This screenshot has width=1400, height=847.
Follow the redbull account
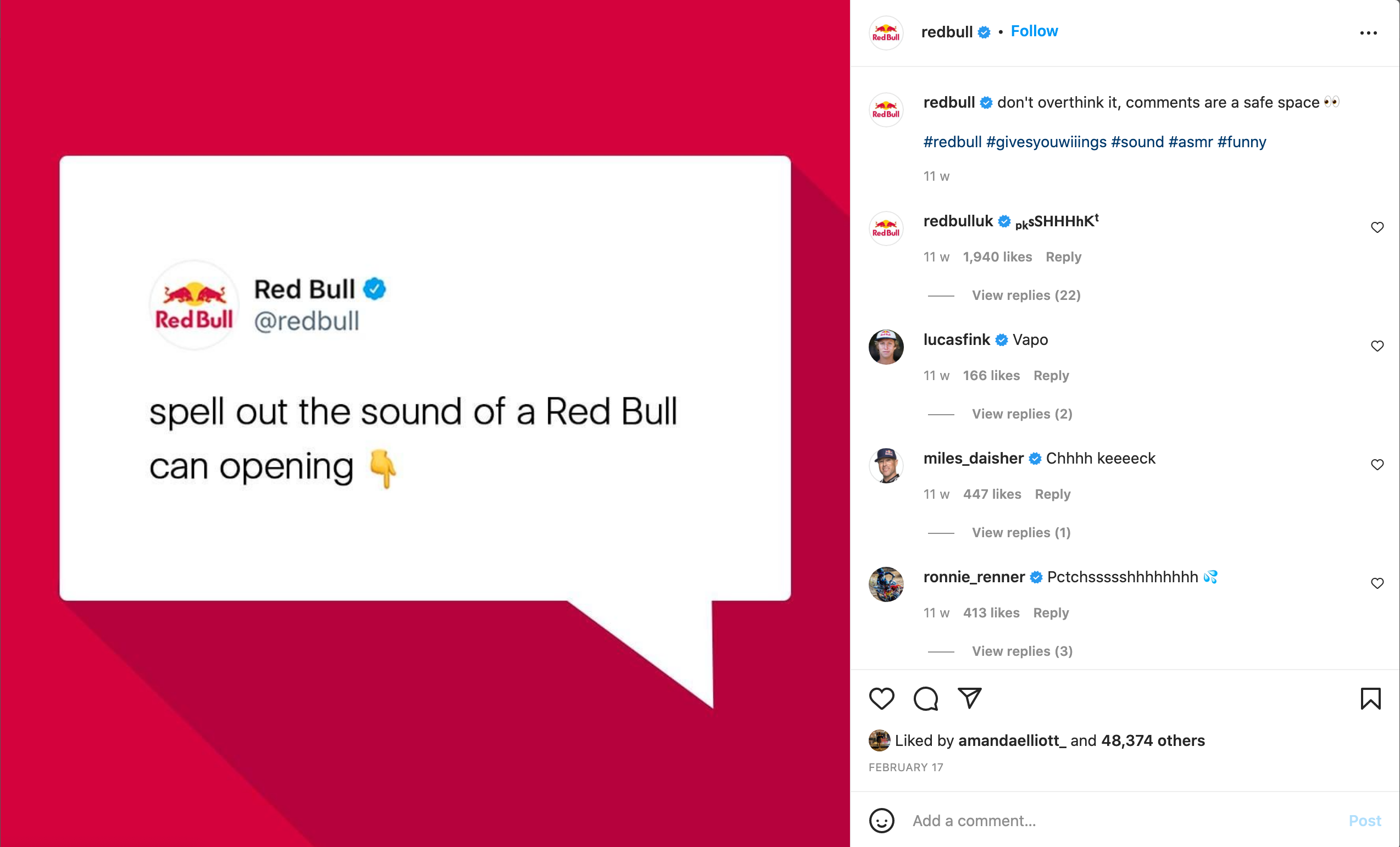tap(1034, 31)
